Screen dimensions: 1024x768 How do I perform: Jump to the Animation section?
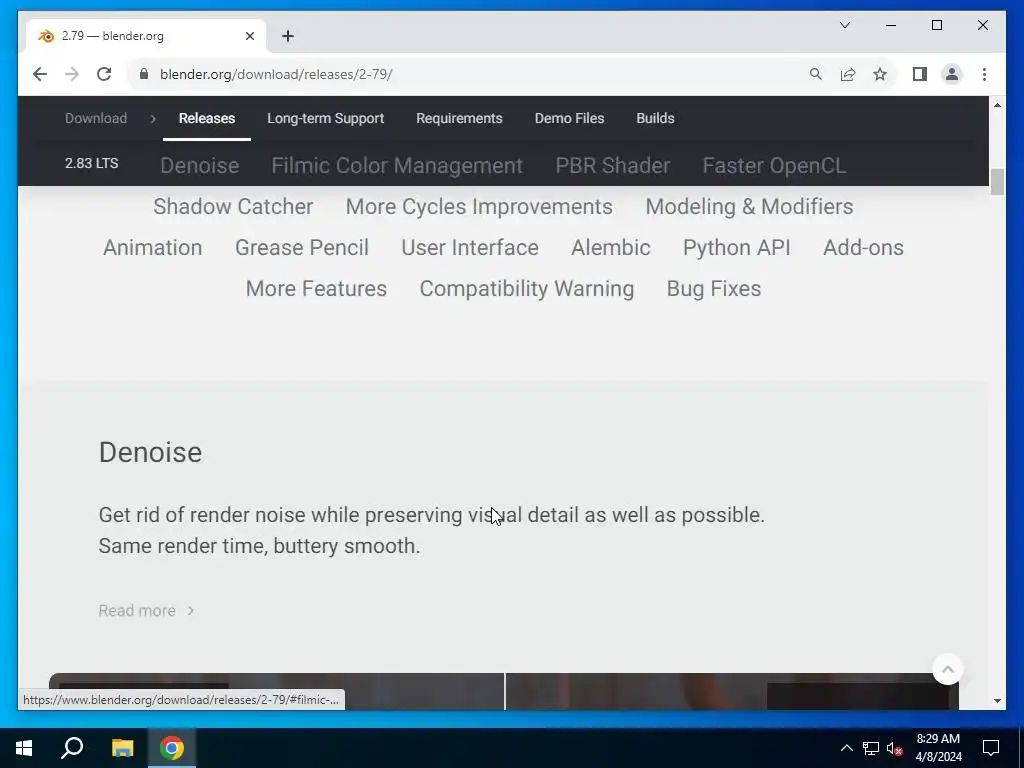point(152,248)
